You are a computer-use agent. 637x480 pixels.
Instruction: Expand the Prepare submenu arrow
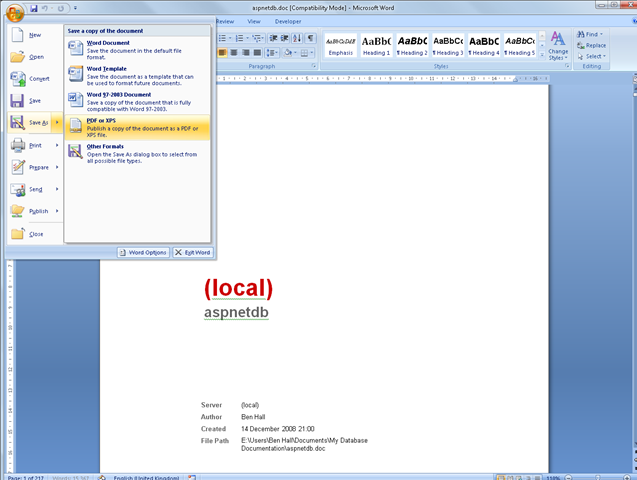[x=57, y=167]
